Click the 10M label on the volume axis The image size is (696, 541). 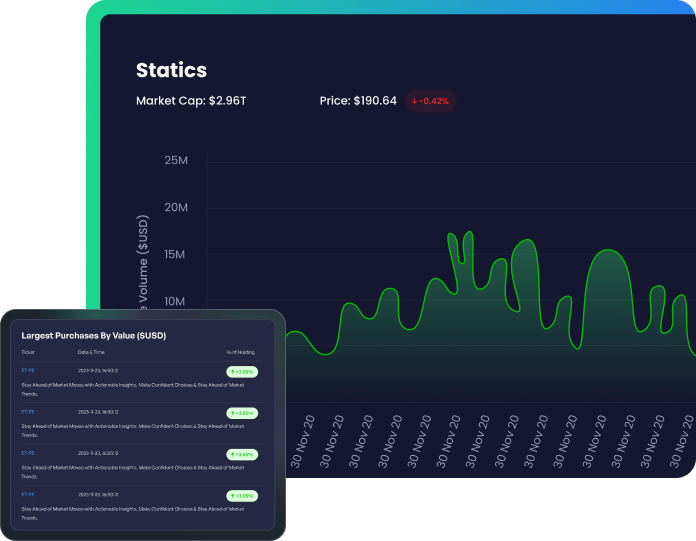tap(176, 302)
